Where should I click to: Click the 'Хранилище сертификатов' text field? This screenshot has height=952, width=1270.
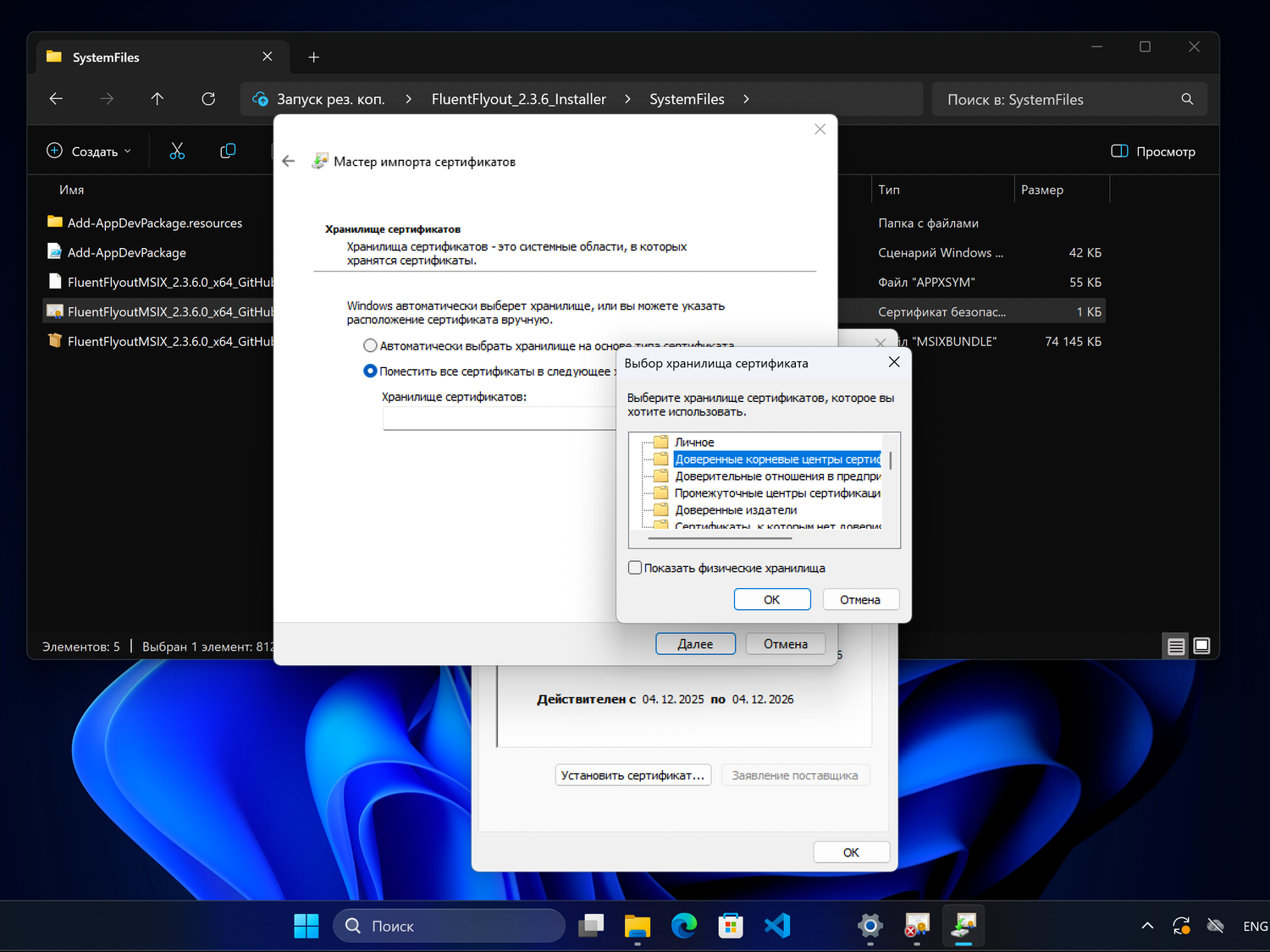[x=500, y=419]
